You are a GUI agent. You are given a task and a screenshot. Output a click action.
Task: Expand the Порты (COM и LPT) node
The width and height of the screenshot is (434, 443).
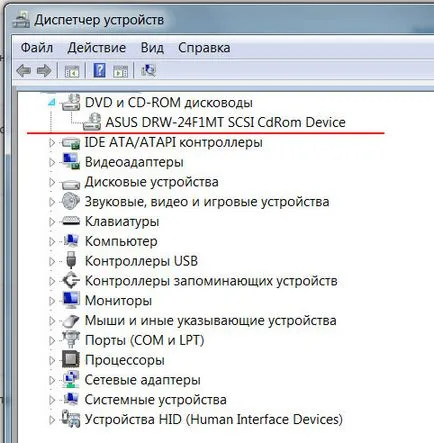[x=52, y=340]
